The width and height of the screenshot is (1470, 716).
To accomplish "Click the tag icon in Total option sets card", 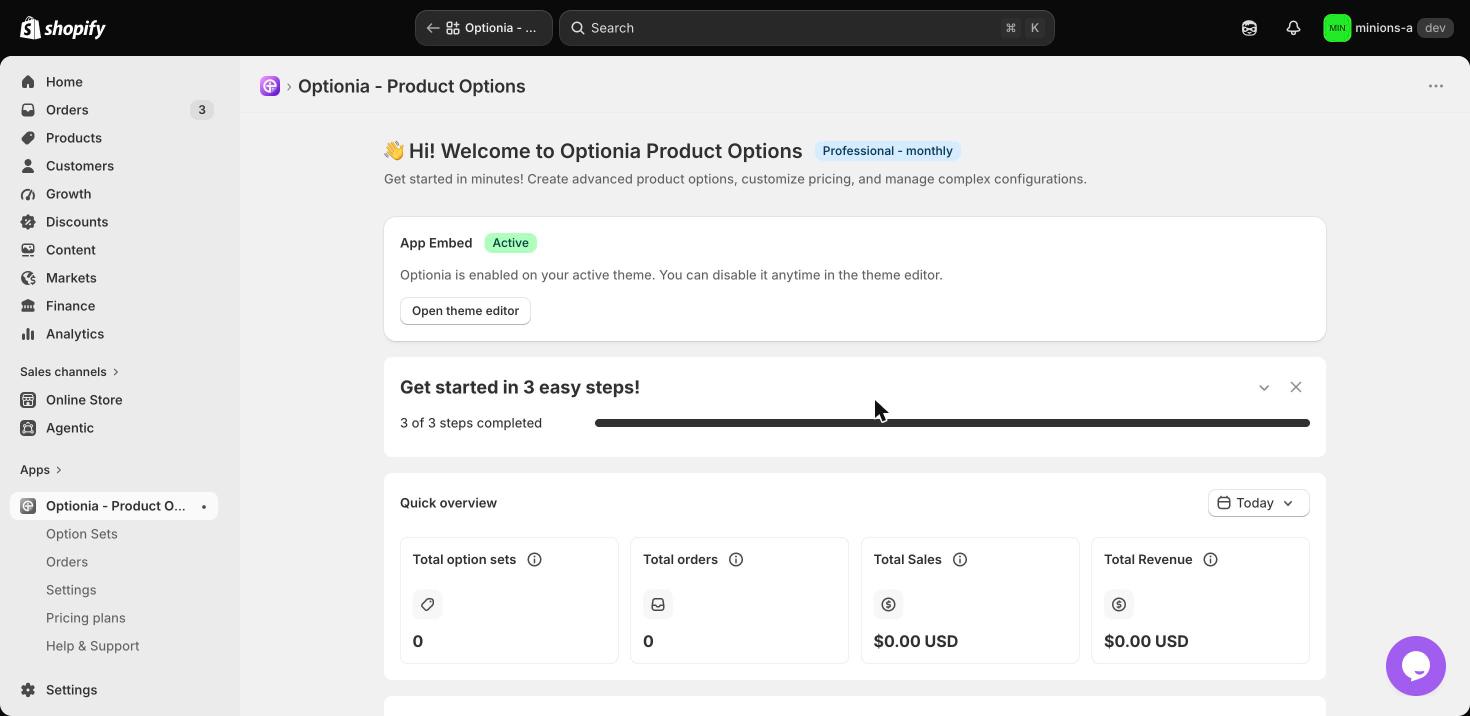I will coord(427,604).
